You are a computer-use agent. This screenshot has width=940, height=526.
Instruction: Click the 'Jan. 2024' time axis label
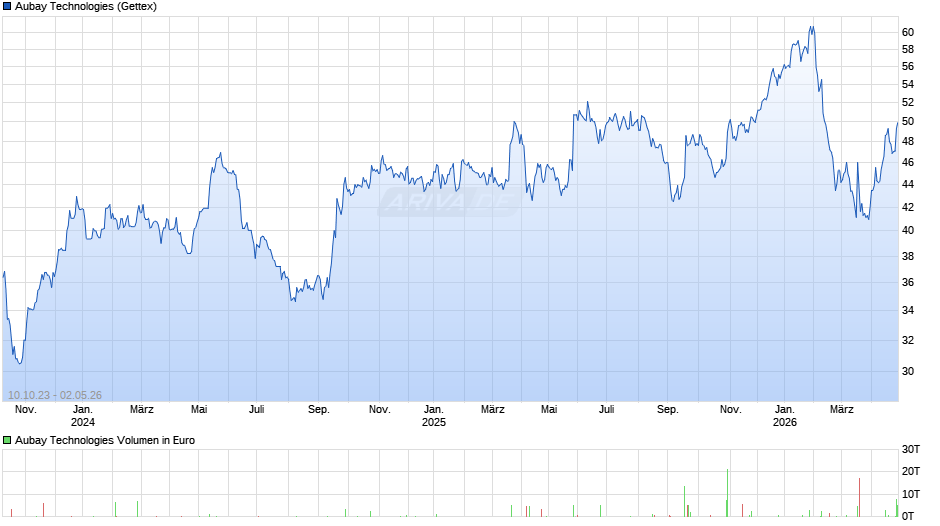tap(83, 416)
